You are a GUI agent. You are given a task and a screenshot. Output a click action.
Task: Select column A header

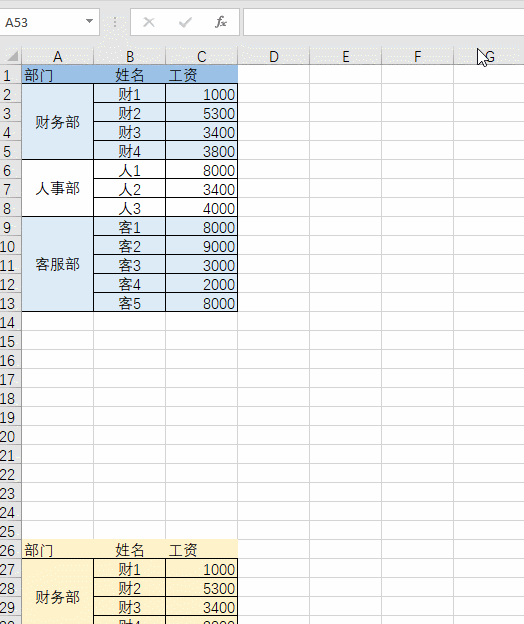coord(58,57)
